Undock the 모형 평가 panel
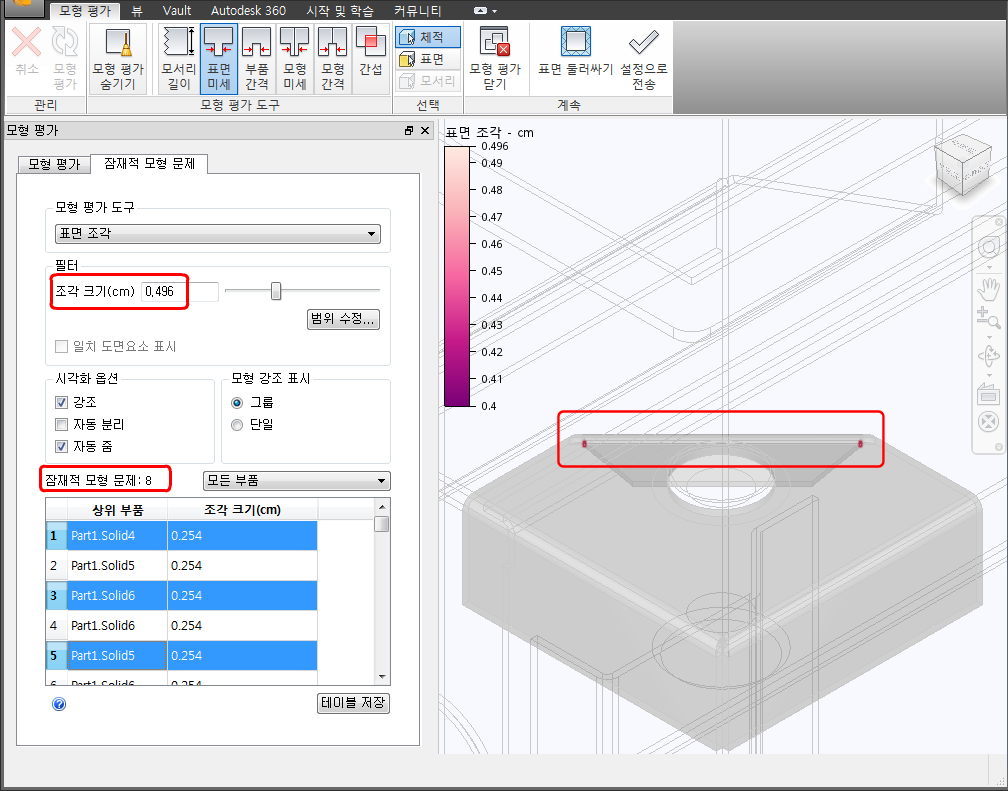 point(409,131)
